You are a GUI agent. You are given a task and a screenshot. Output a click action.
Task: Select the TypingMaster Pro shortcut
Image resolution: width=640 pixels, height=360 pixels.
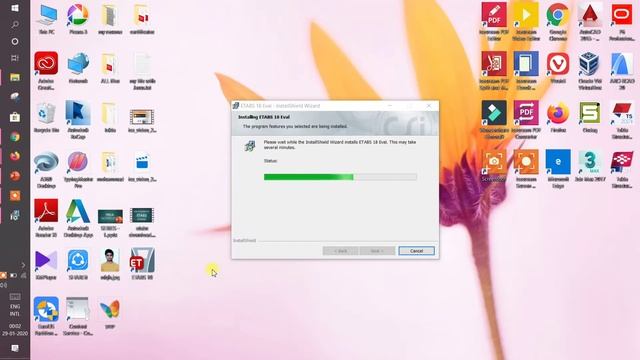(78, 169)
